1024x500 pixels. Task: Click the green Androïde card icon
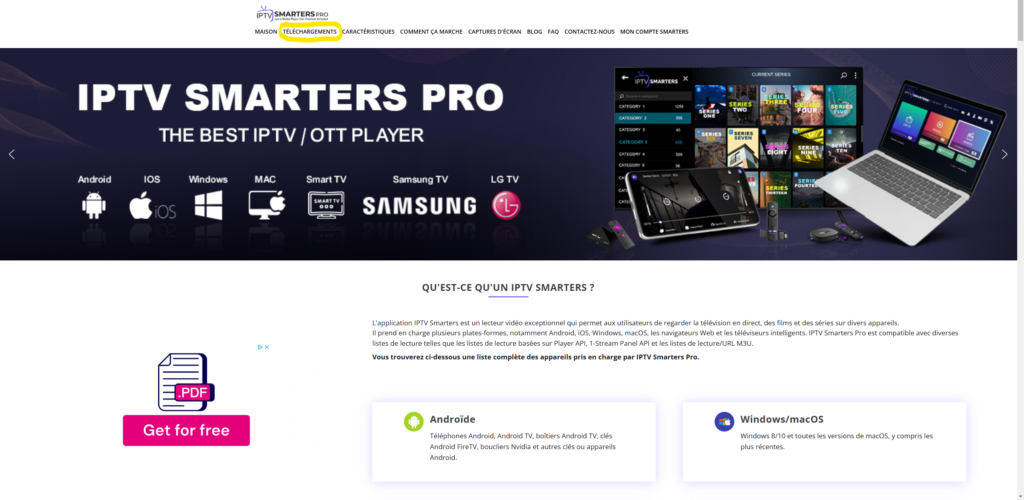(x=413, y=422)
